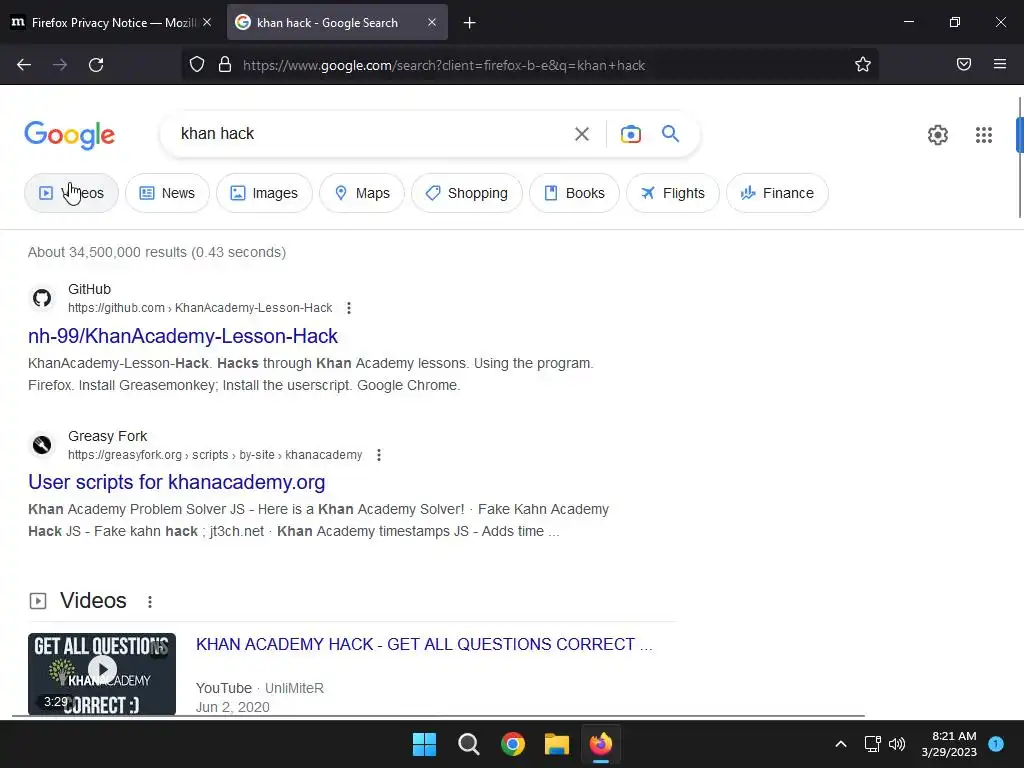
Task: Open the clock showing 8:21 AM
Action: 949,744
